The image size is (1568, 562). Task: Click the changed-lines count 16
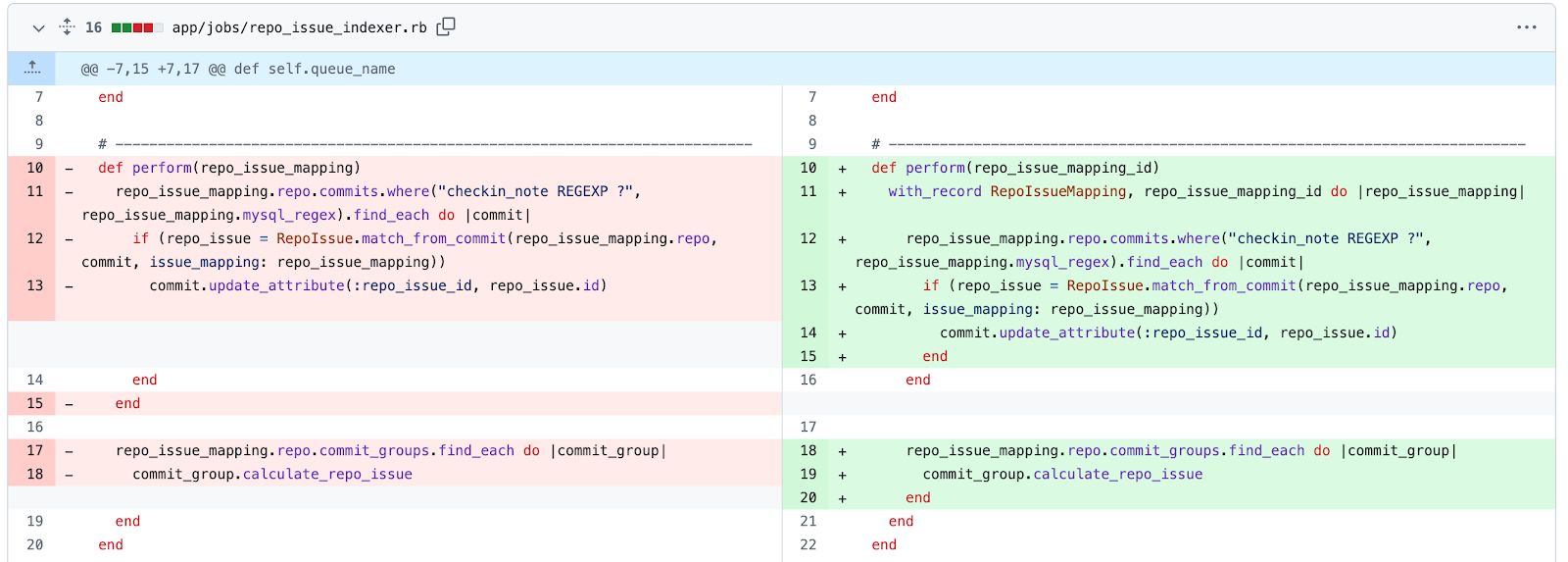point(93,27)
